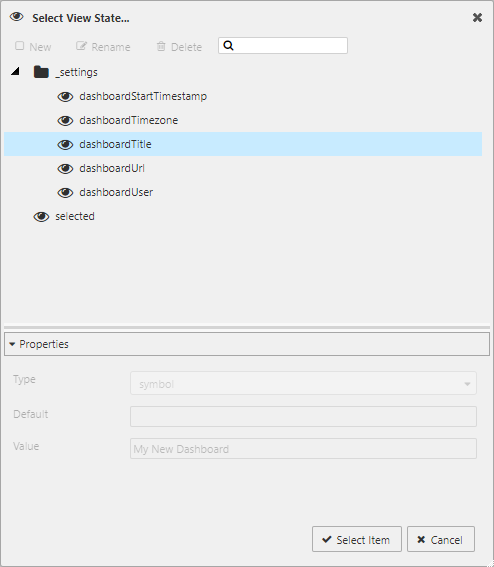Screen dimensions: 494x567
Task: Click the eye icon beside dashboardUser
Action: (x=65, y=192)
